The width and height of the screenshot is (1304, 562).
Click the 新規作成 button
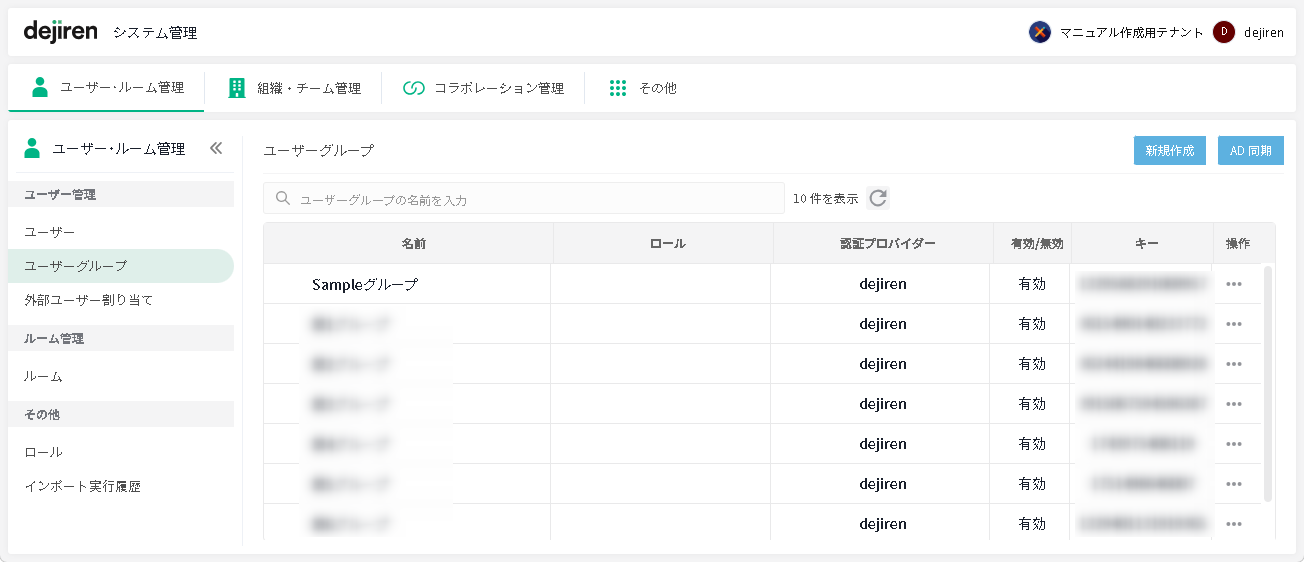coord(1169,151)
